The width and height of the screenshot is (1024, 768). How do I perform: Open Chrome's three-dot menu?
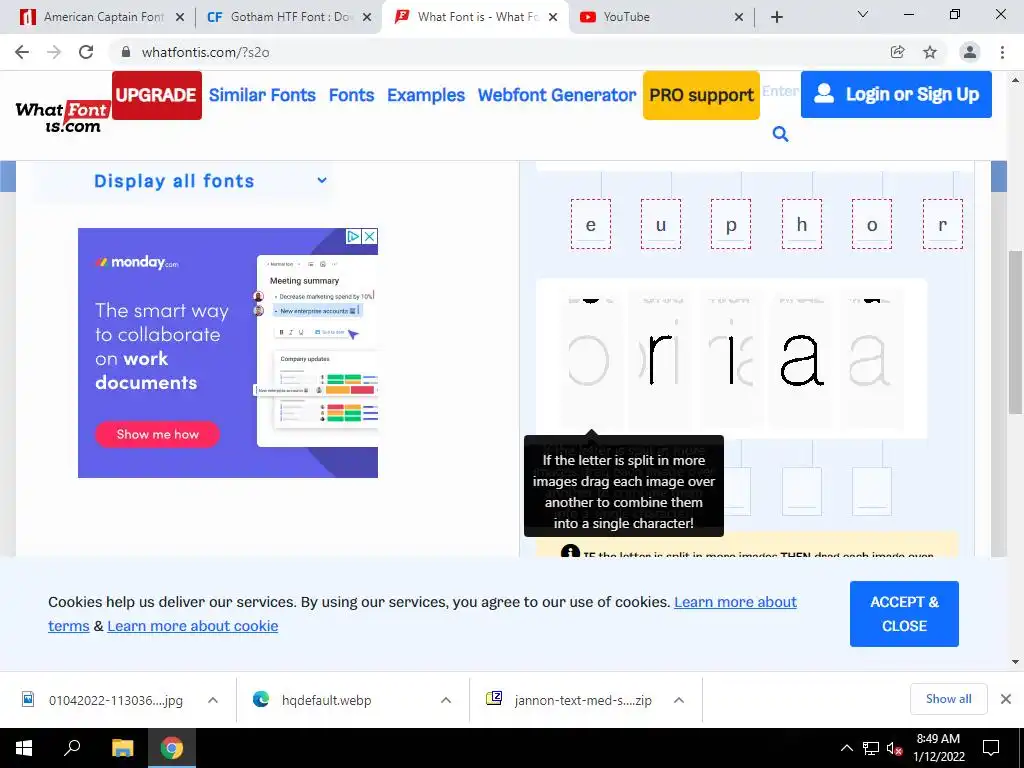click(x=1002, y=52)
